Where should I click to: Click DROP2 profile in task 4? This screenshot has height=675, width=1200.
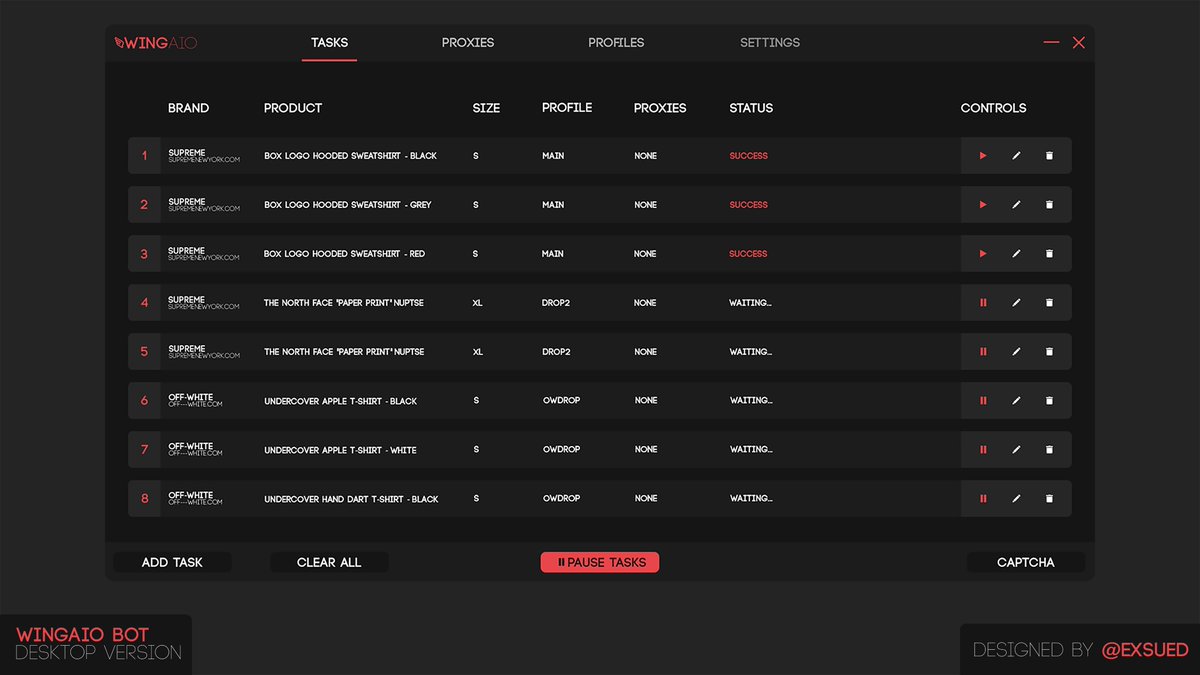point(556,303)
